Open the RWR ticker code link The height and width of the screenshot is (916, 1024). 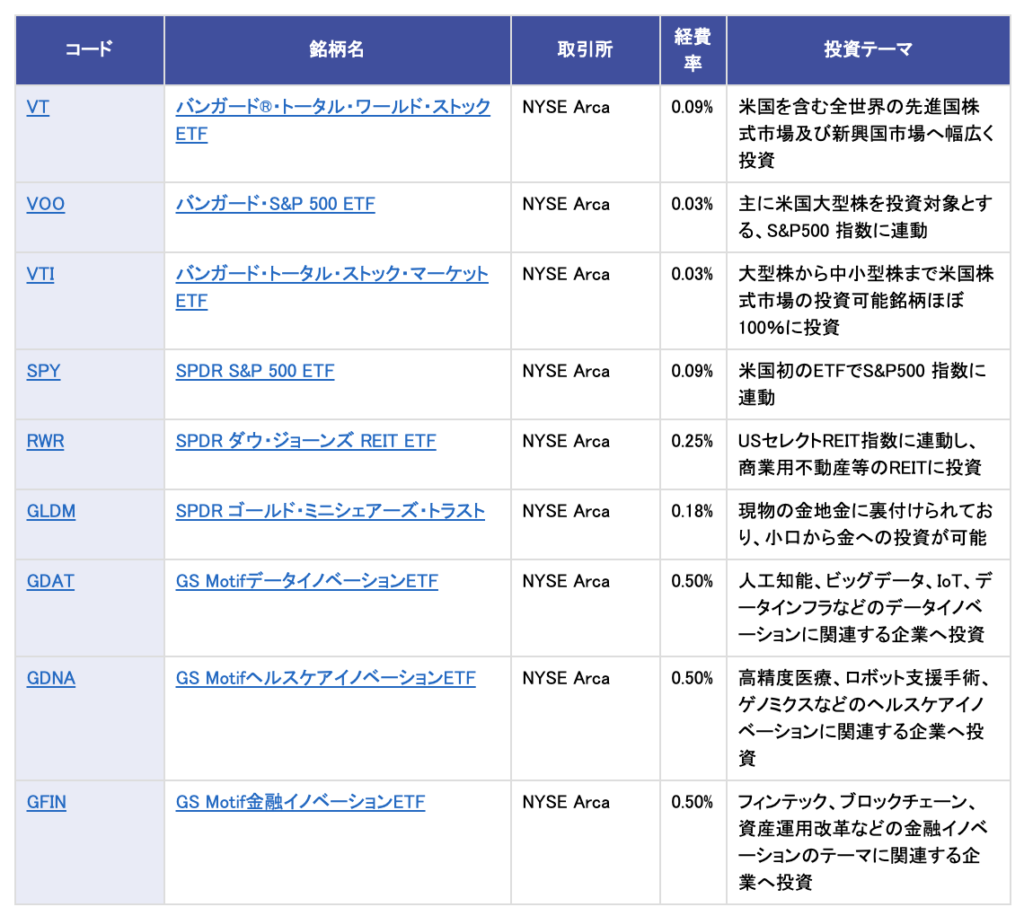tap(45, 441)
